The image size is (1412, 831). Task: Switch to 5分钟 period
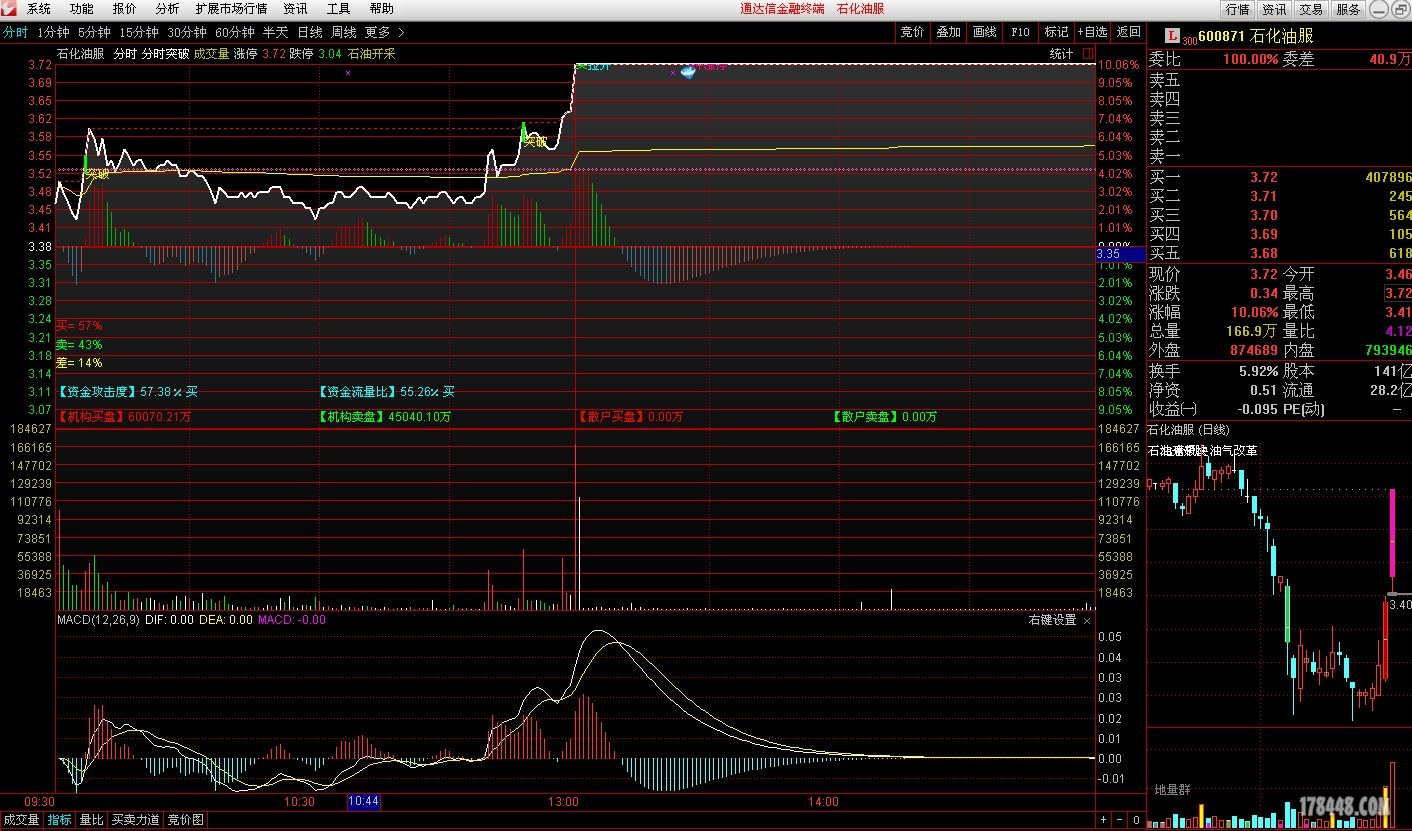click(94, 32)
